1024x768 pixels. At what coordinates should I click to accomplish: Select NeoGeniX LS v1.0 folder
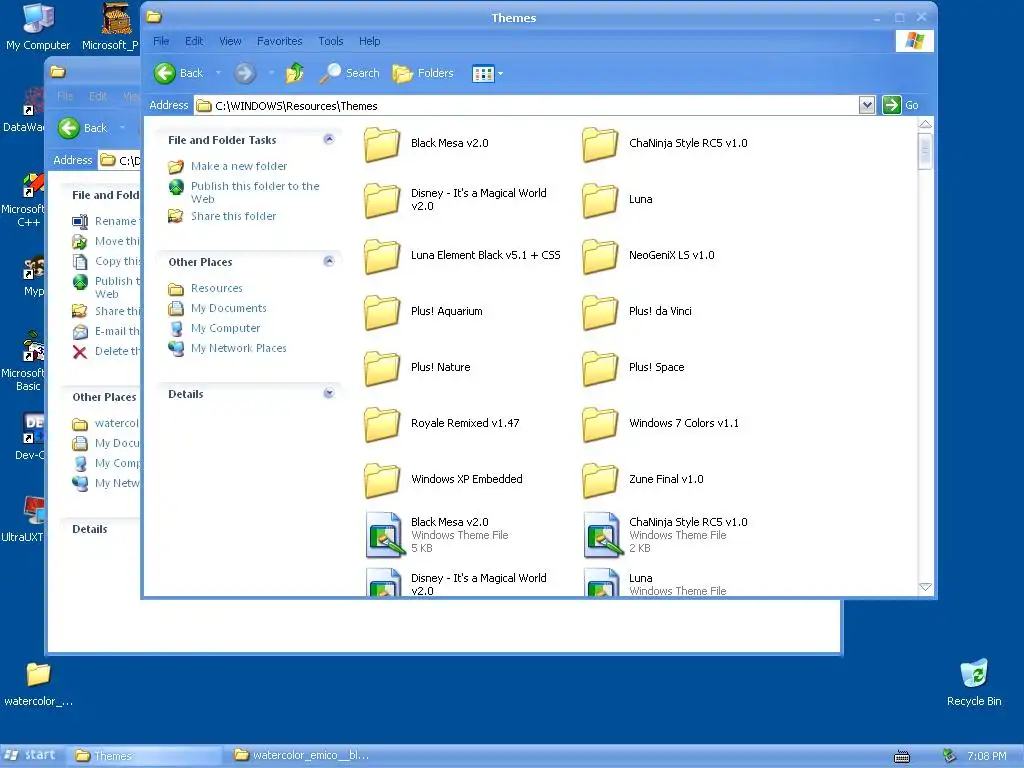pyautogui.click(x=648, y=255)
